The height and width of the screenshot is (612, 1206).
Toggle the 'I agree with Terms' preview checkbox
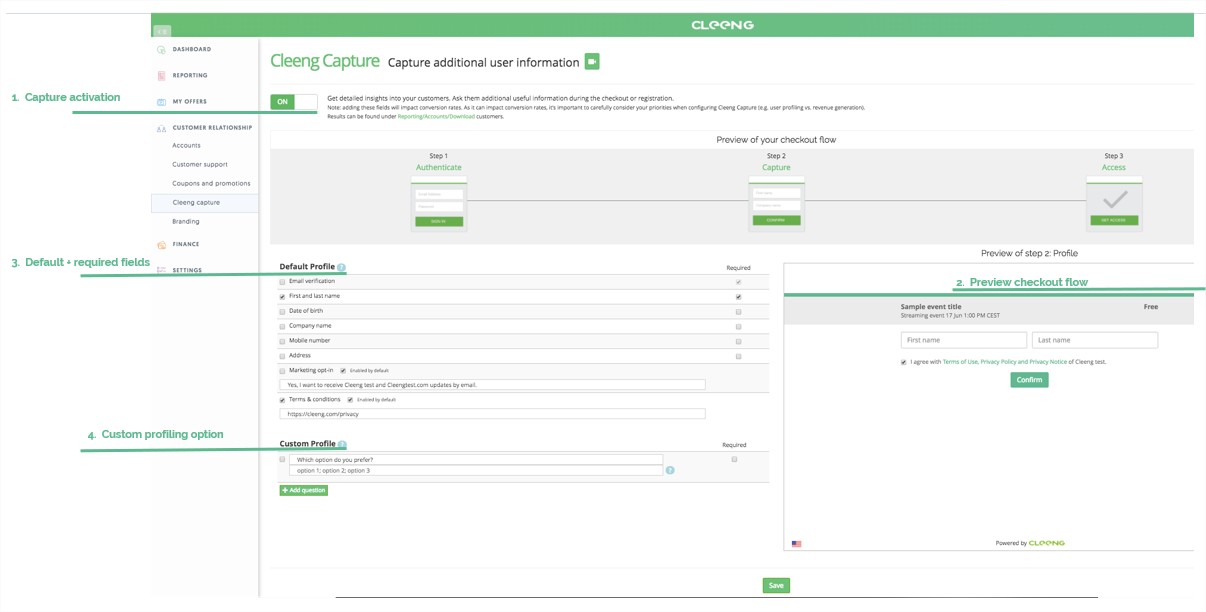(x=904, y=362)
